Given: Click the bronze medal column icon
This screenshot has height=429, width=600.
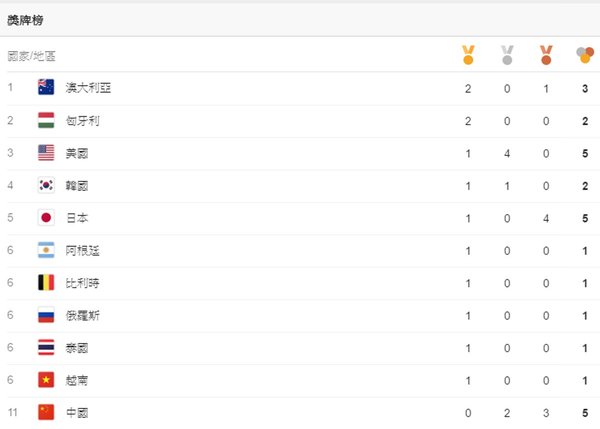Looking at the screenshot, I should pyautogui.click(x=546, y=55).
